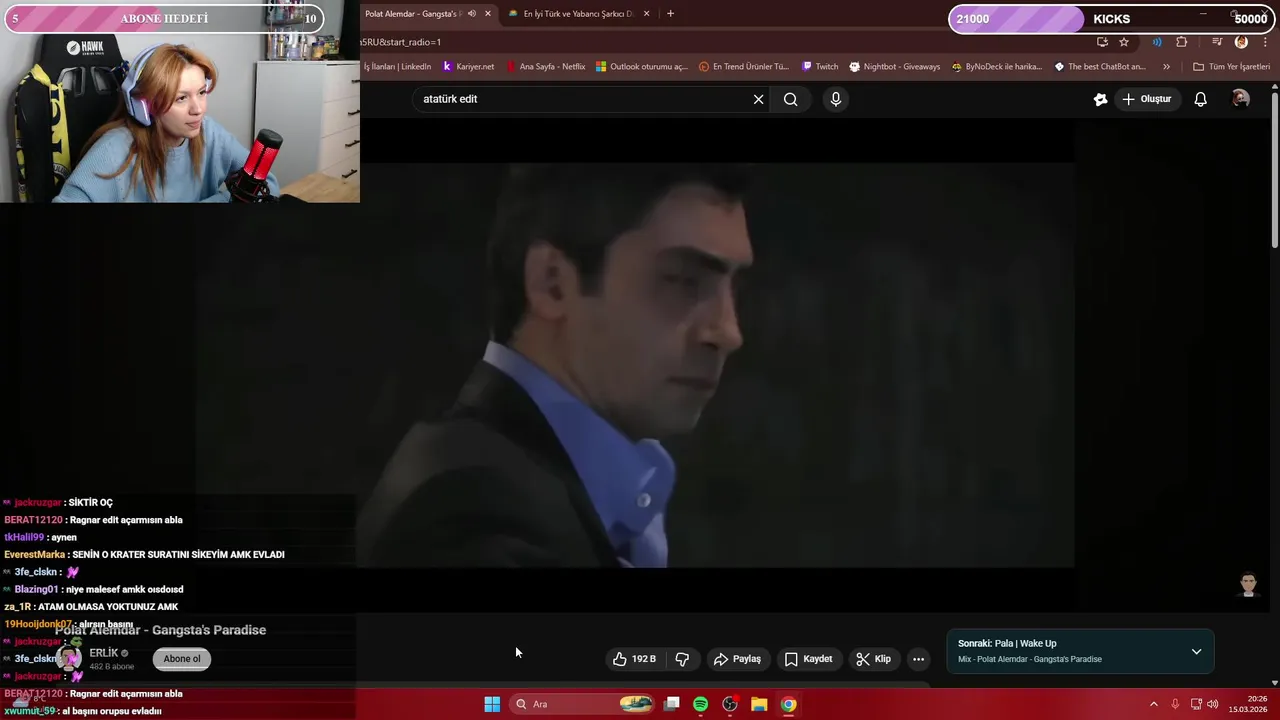Mute tab via speaker icon on Polat Alemdar tab
The width and height of the screenshot is (1280, 720).
tap(472, 14)
